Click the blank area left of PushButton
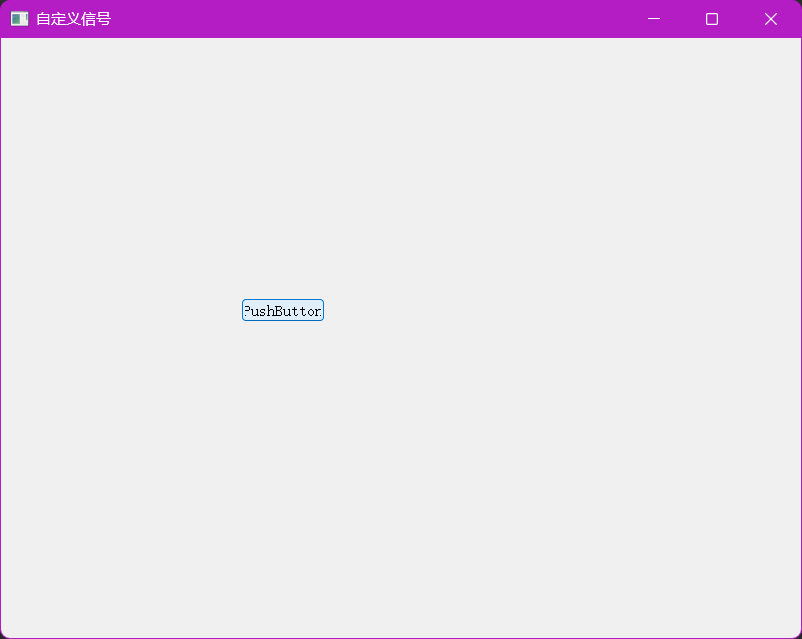 (120, 311)
